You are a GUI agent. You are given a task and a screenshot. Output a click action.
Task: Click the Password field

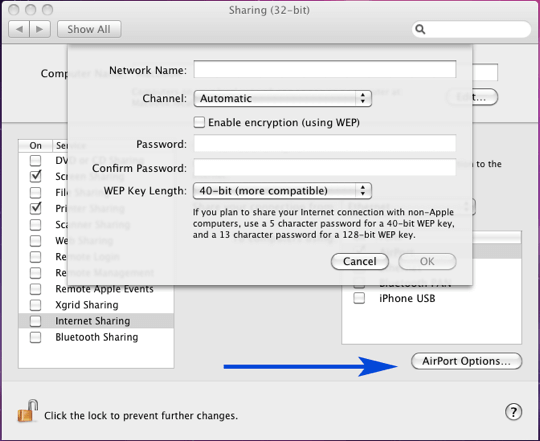pyautogui.click(x=325, y=143)
